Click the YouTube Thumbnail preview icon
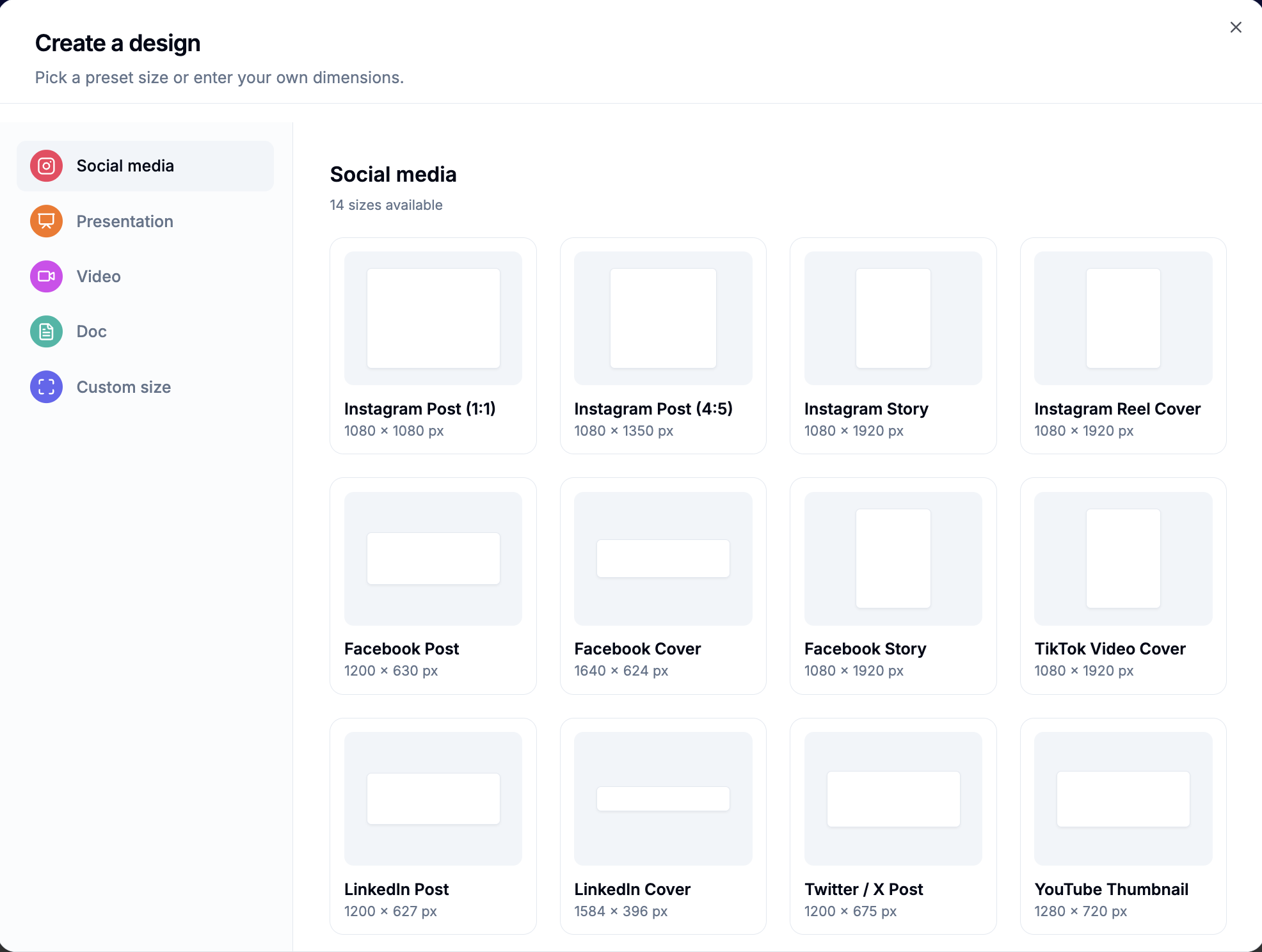This screenshot has height=952, width=1262. pyautogui.click(x=1122, y=798)
